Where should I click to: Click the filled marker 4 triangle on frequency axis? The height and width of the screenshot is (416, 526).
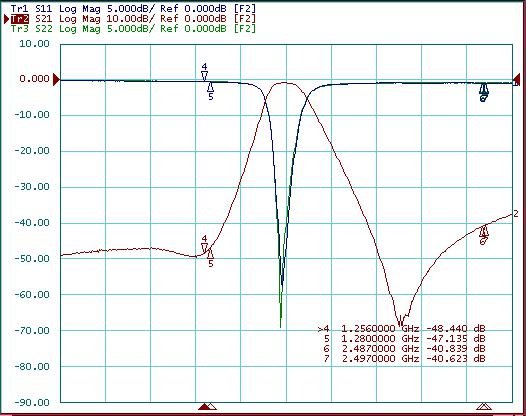(x=204, y=407)
